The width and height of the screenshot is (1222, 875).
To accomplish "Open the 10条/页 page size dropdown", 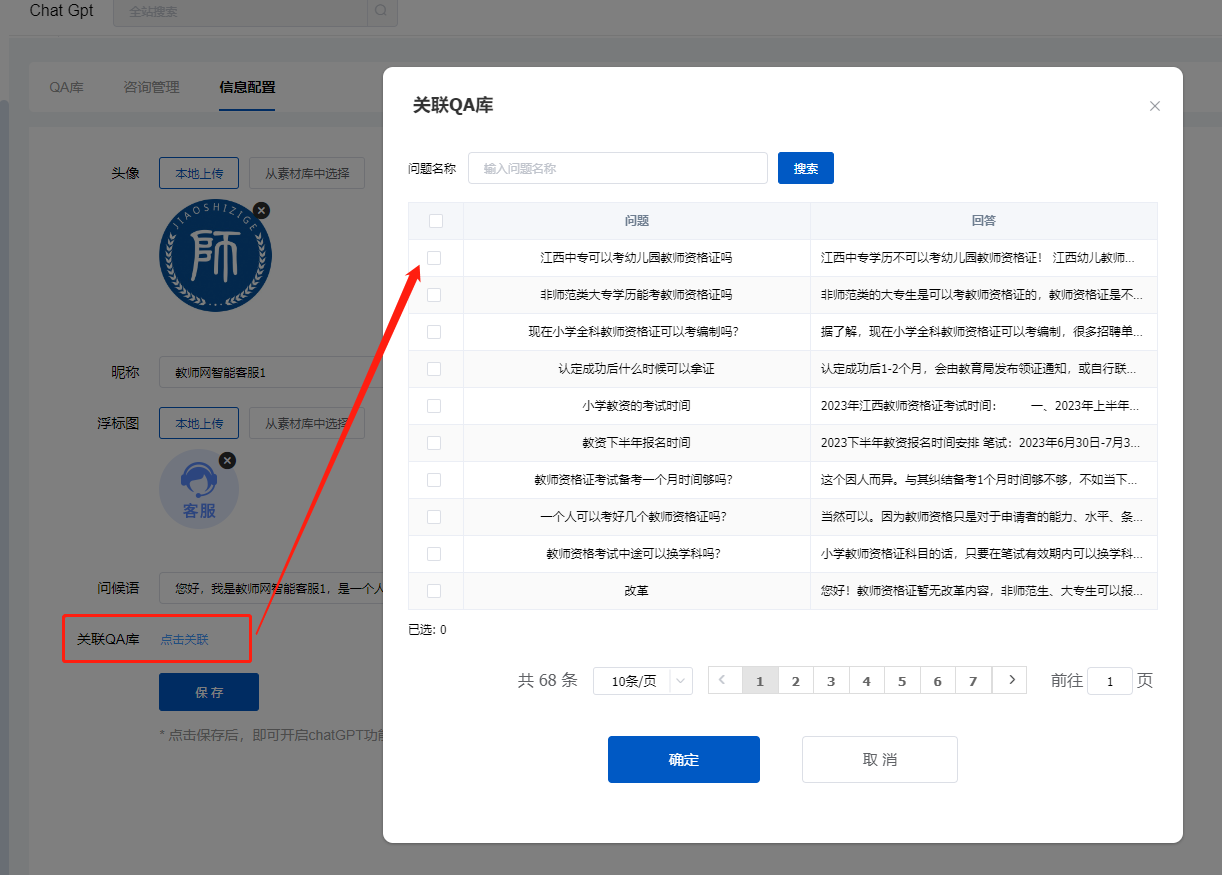I will [x=642, y=681].
